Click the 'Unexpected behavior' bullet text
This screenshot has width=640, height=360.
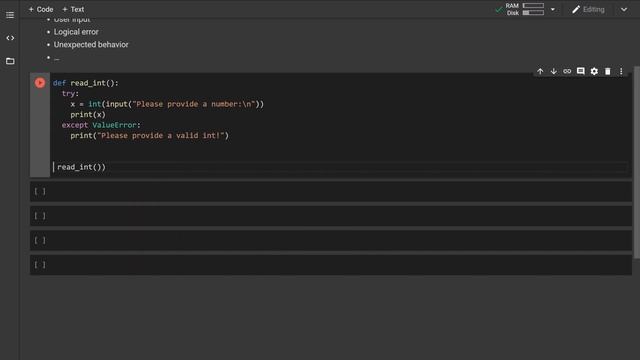[x=91, y=44]
